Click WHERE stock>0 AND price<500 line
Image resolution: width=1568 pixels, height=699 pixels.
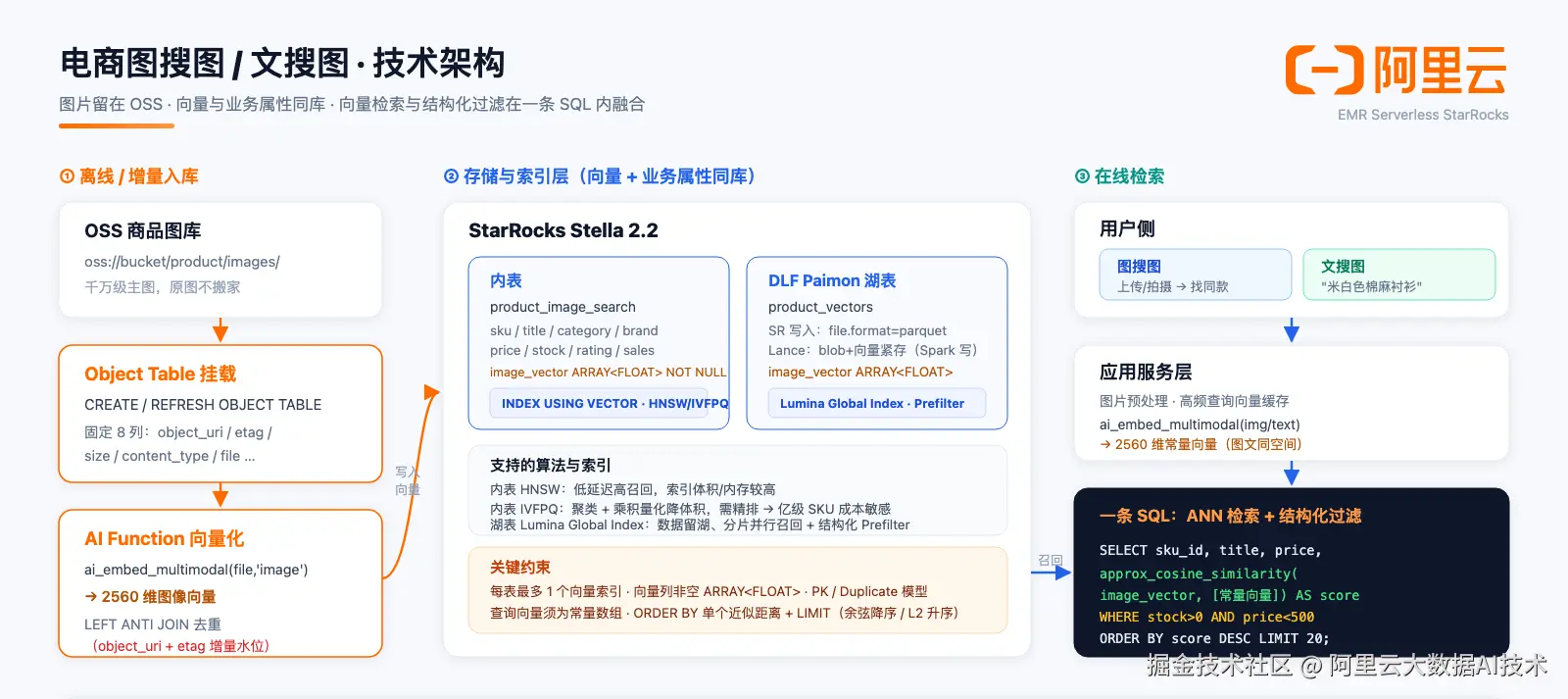(x=1207, y=617)
